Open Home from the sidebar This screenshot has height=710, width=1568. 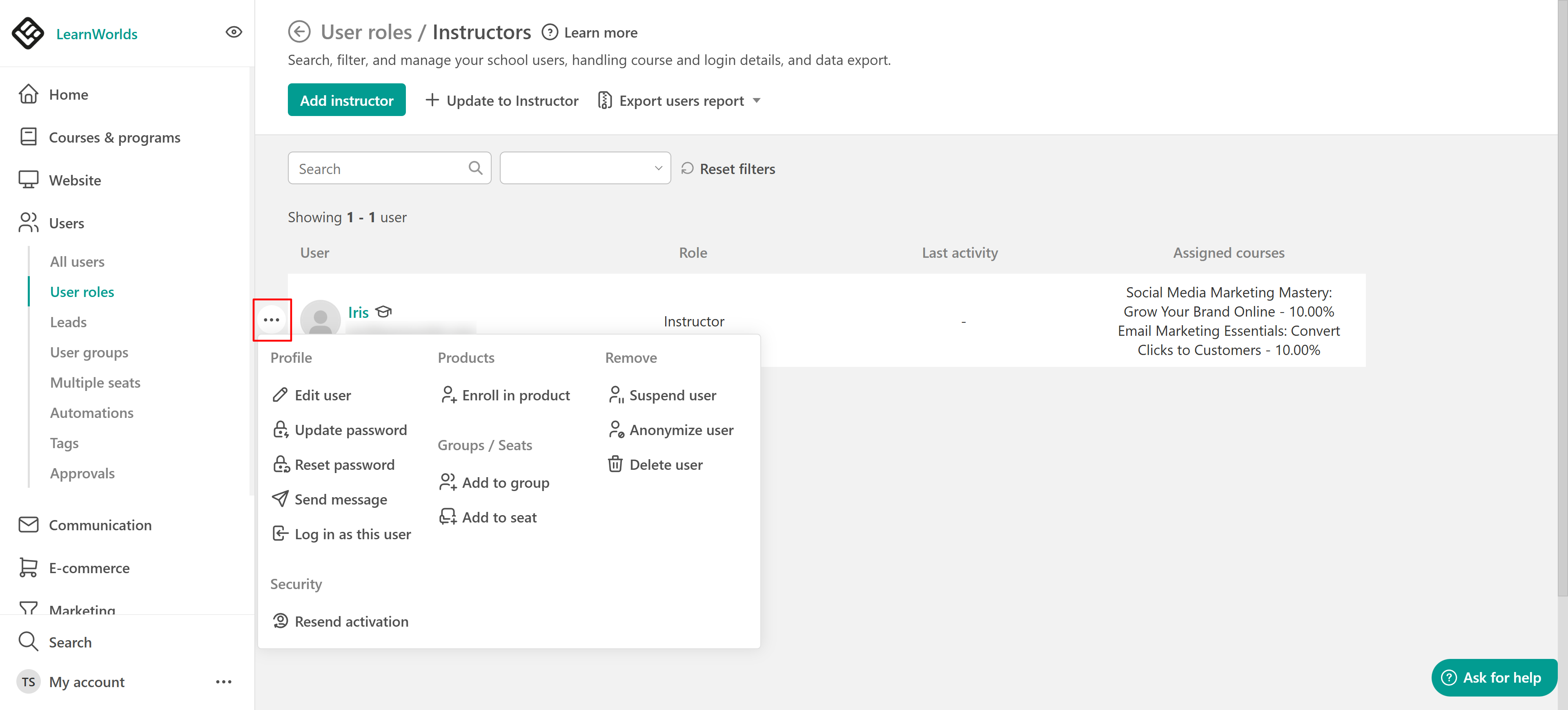pos(68,94)
